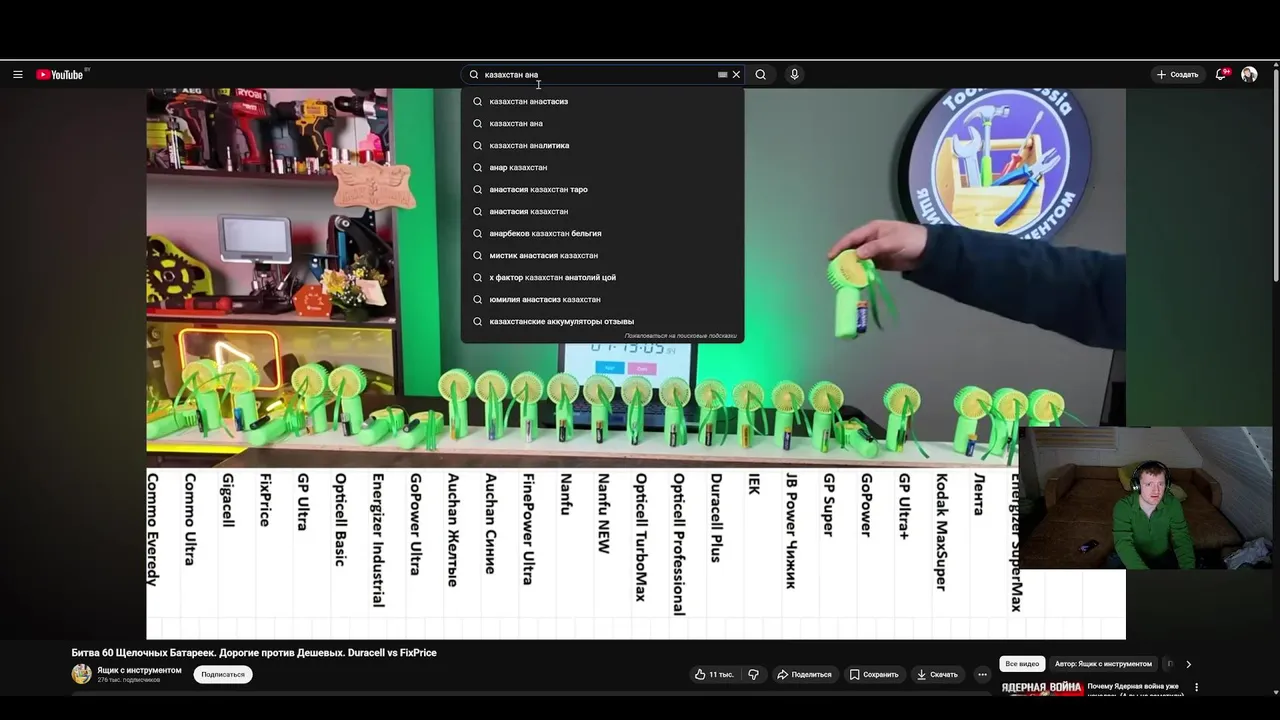Select suggestion 'анарбеков казахстан бельгия'
Screen dimensions: 1280x720
602,233
